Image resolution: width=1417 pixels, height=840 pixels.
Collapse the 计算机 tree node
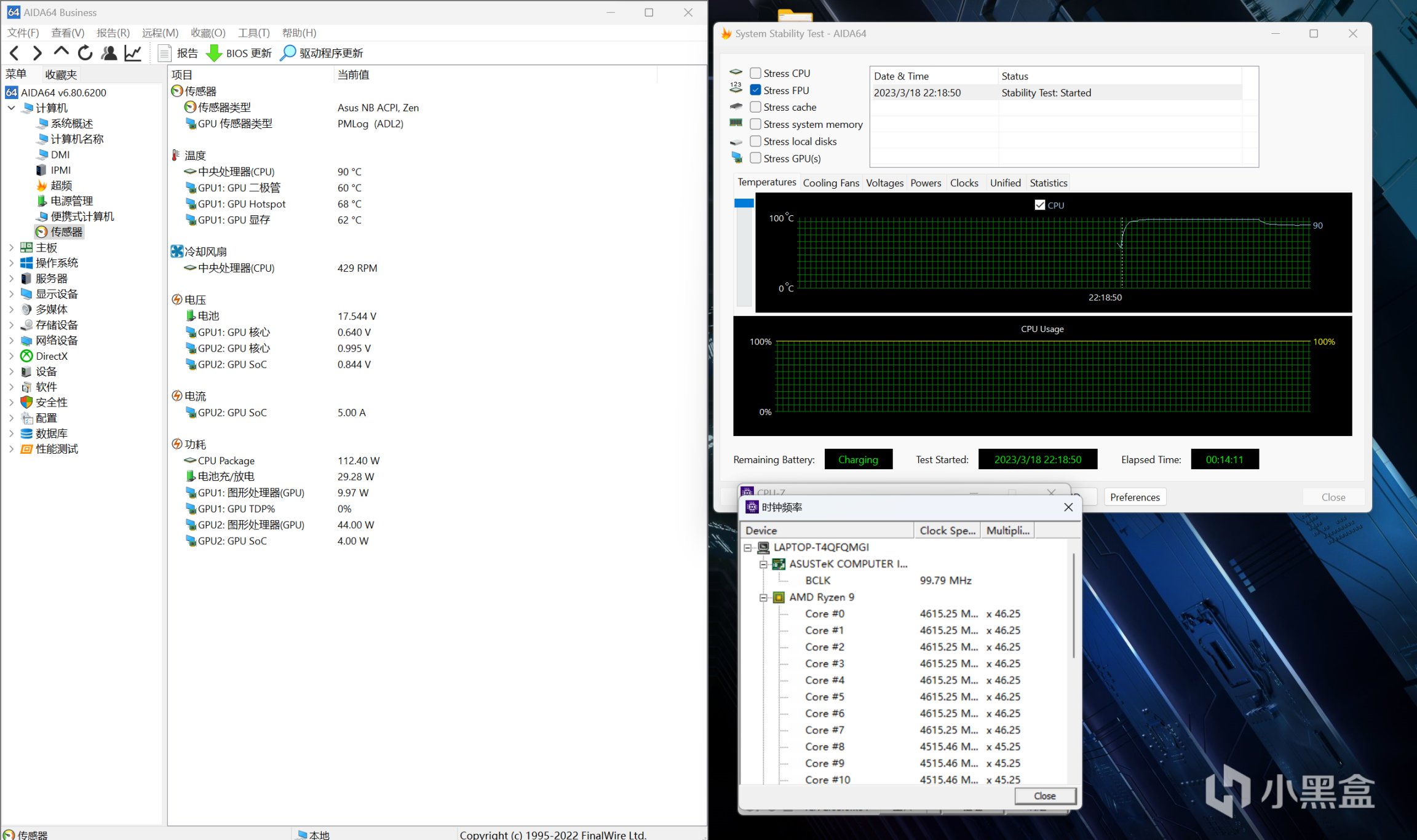[x=11, y=108]
